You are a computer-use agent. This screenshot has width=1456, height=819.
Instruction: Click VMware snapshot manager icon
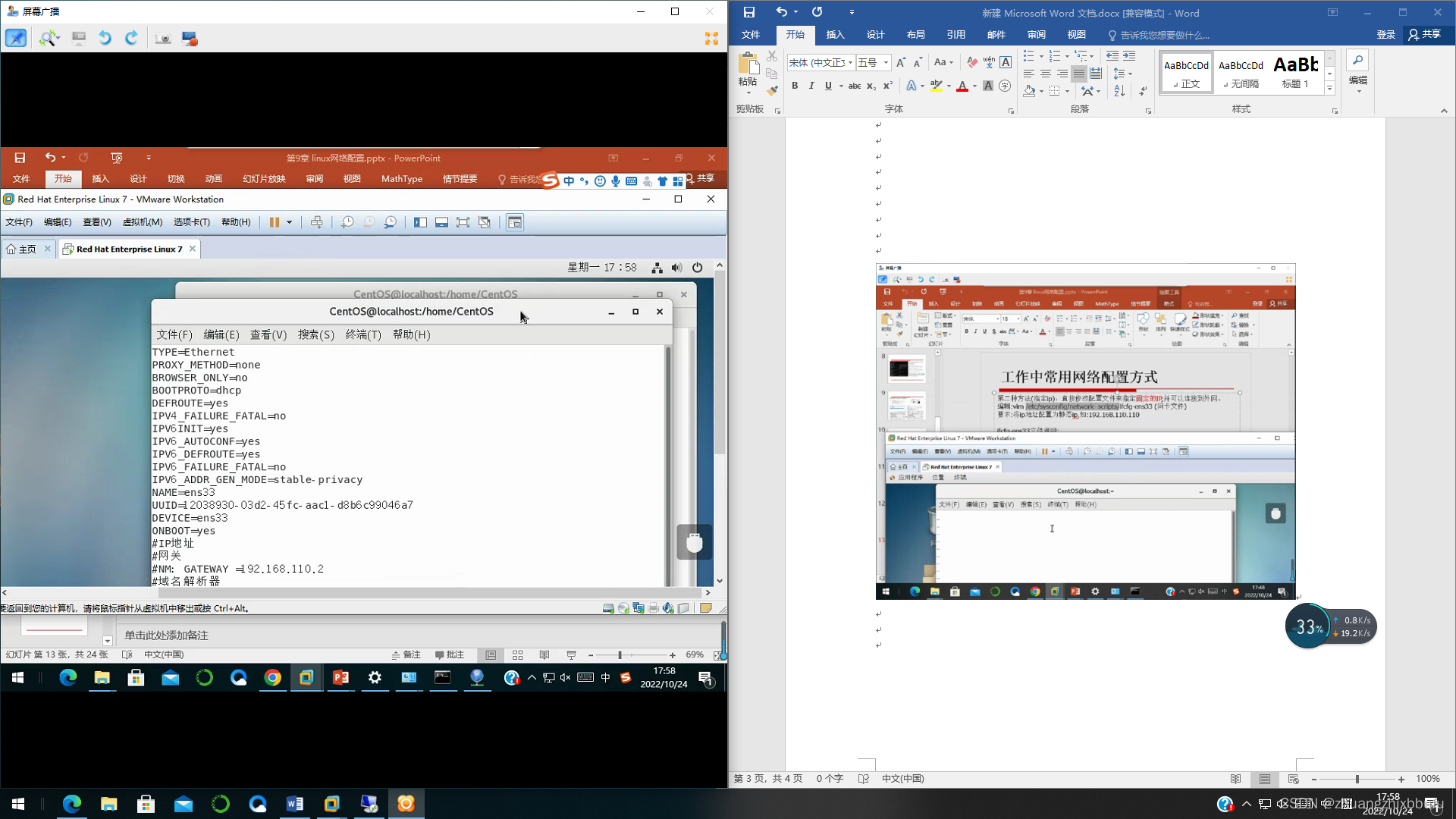click(x=390, y=222)
